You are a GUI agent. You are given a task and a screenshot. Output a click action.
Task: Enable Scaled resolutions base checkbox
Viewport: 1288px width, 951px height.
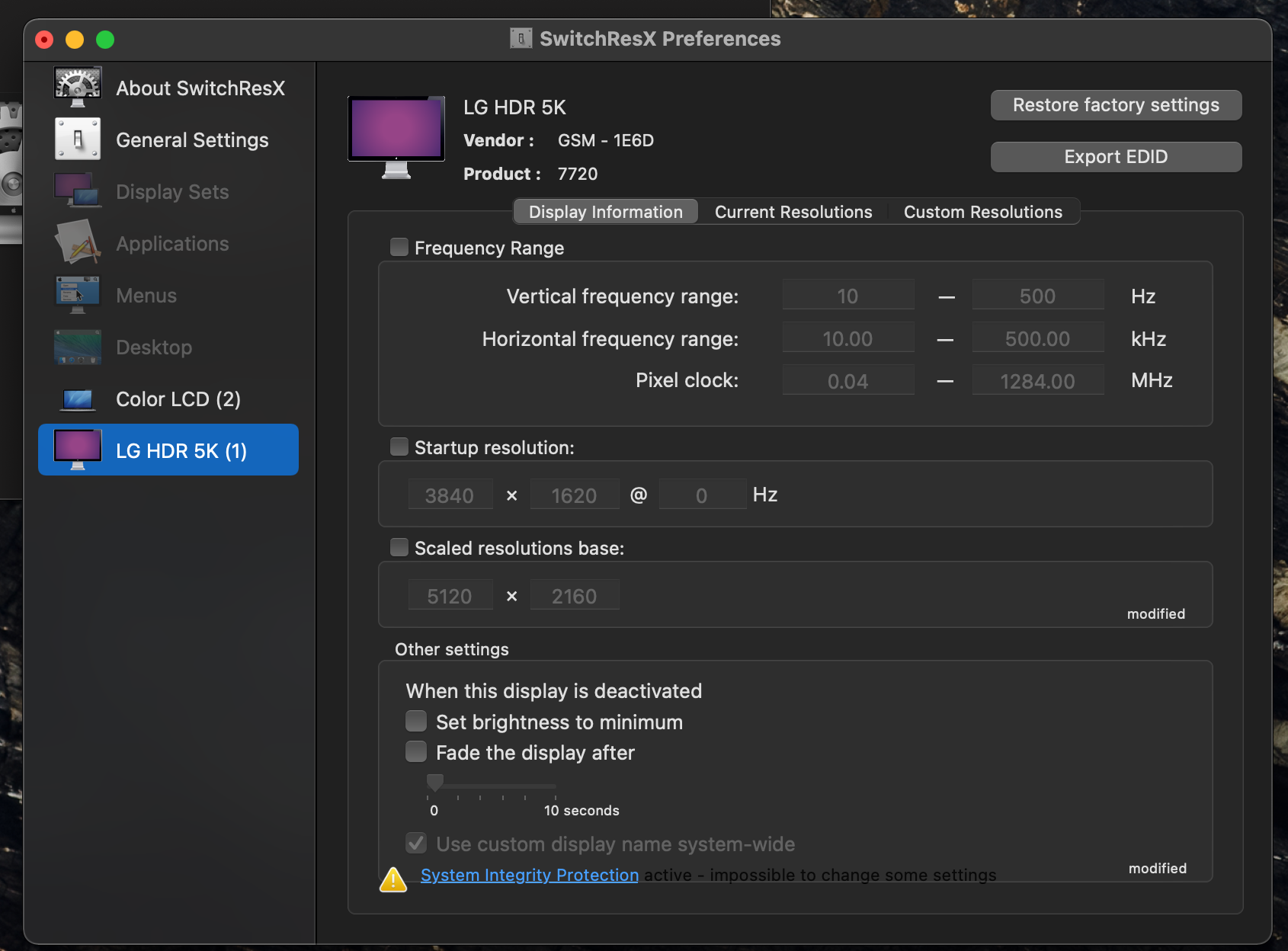tap(399, 548)
